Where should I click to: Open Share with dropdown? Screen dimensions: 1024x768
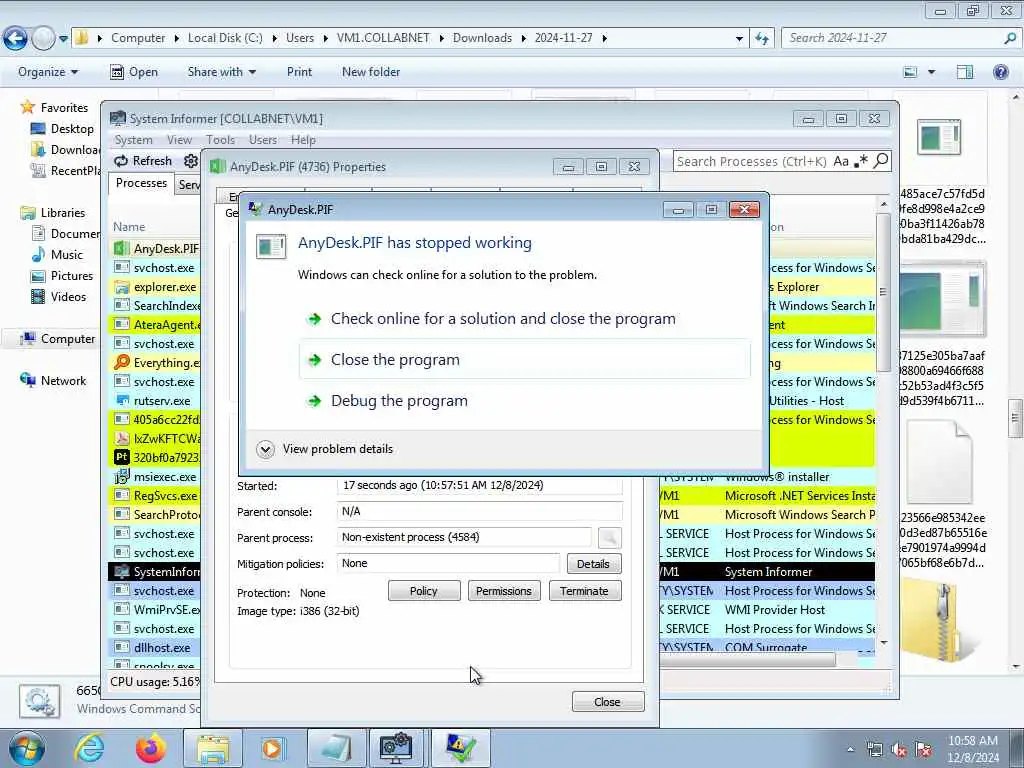(221, 72)
